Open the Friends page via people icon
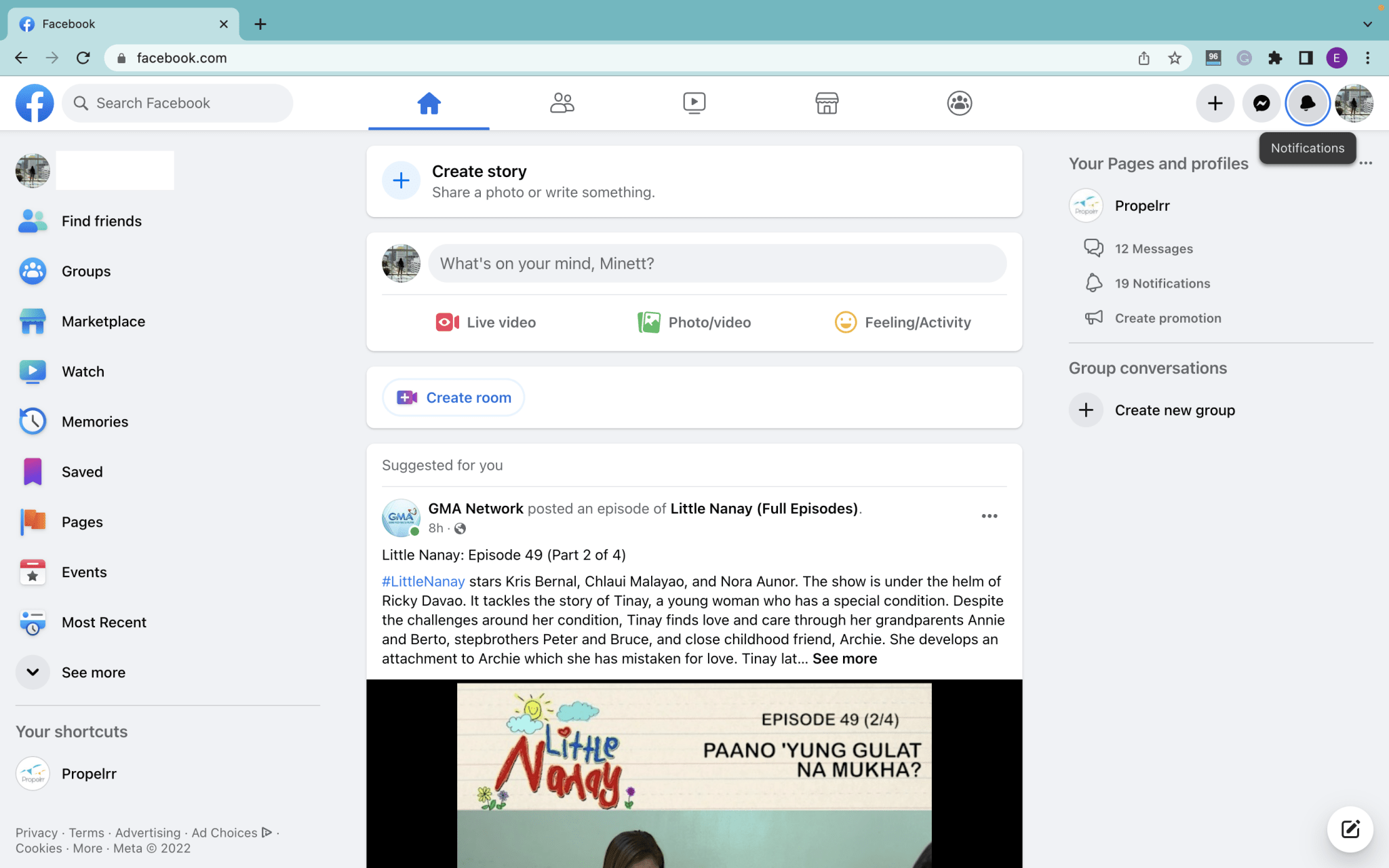This screenshot has width=1389, height=868. coord(562,103)
